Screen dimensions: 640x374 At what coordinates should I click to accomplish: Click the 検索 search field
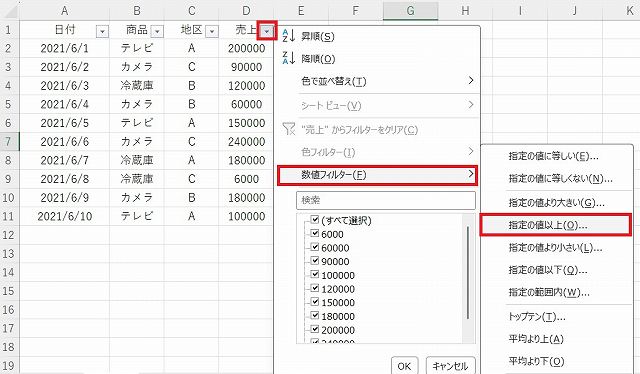[x=386, y=200]
